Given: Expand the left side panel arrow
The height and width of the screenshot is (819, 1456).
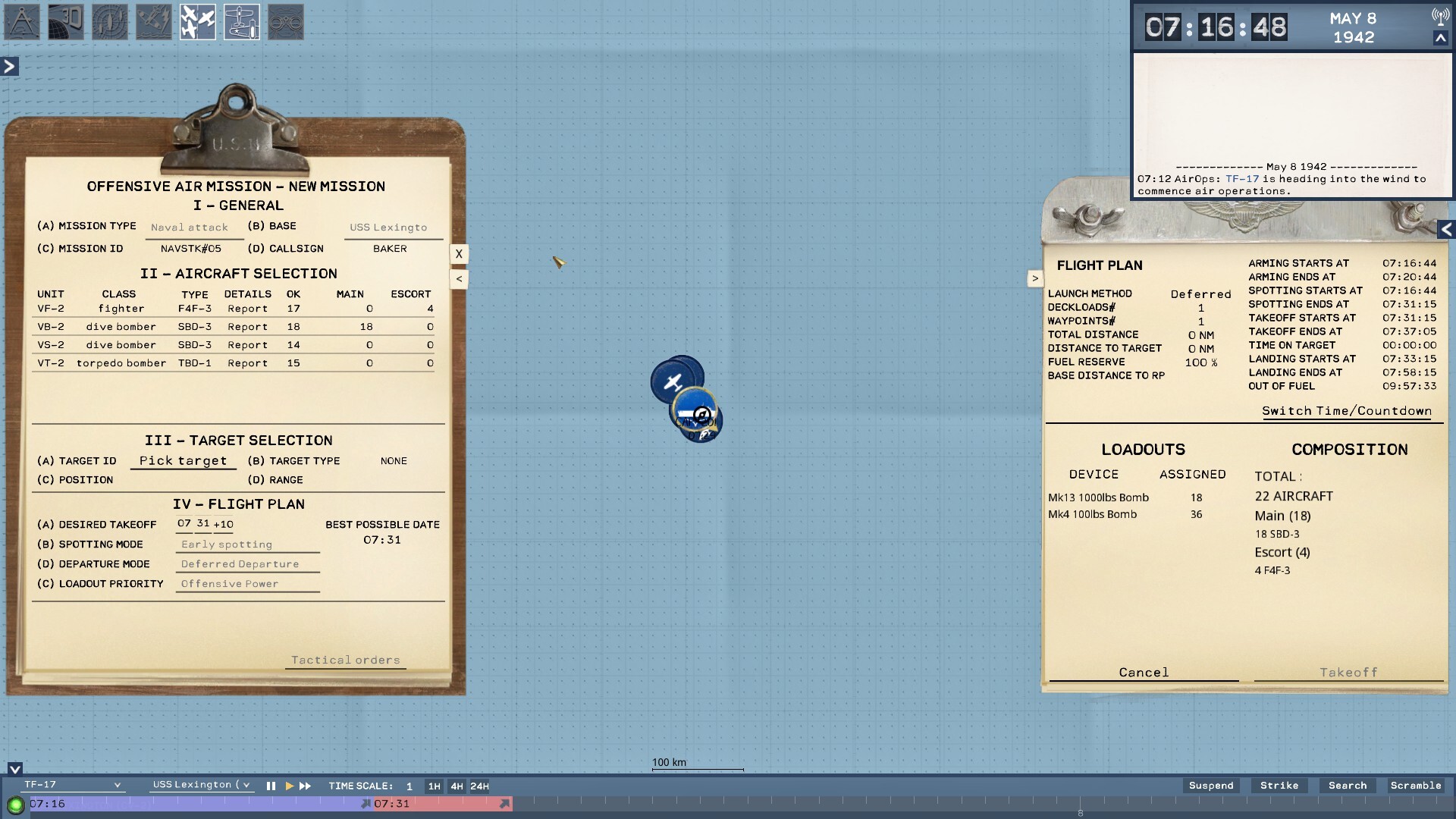Looking at the screenshot, I should 9,67.
